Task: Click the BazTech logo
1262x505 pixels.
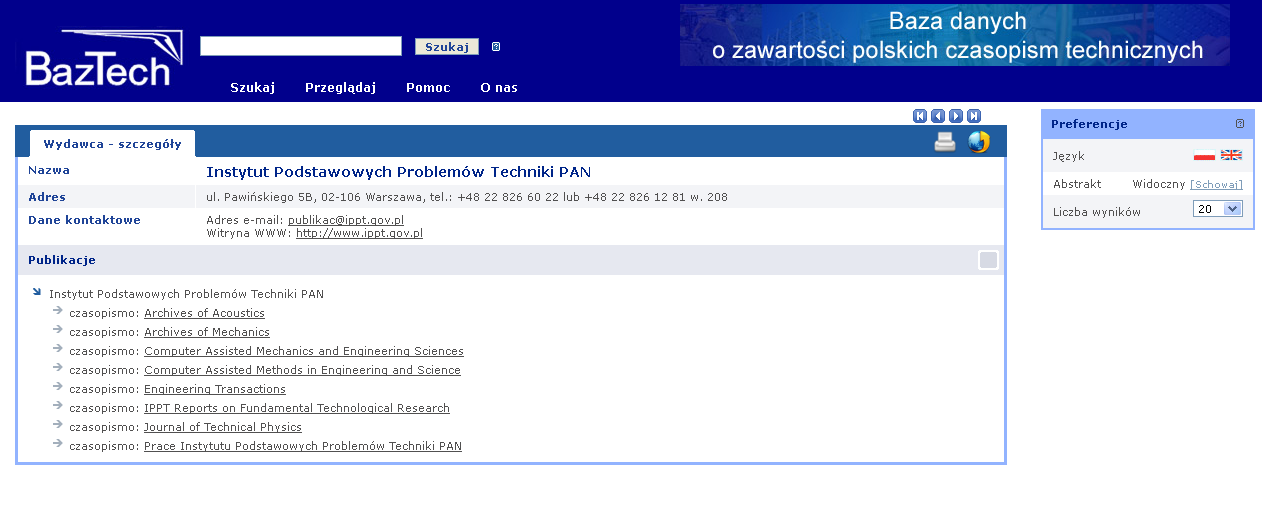Action: (104, 58)
